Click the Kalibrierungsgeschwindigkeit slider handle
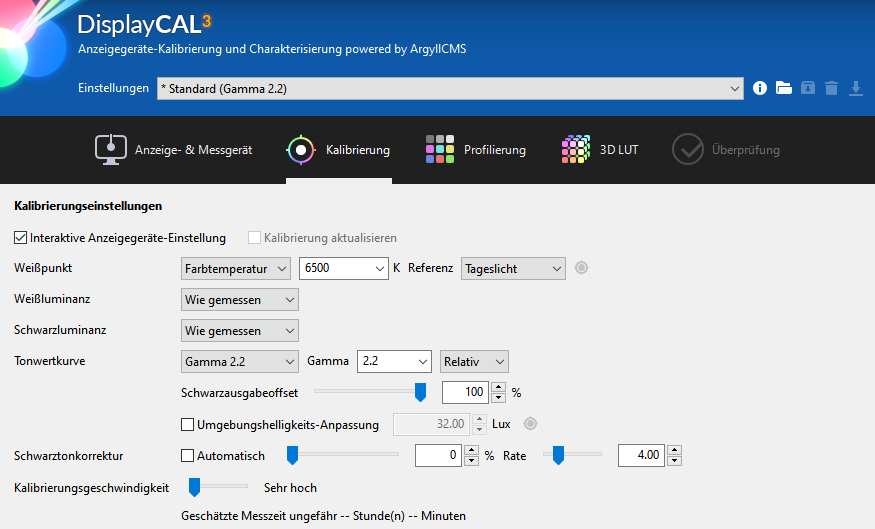This screenshot has height=529, width=875. pos(194,487)
